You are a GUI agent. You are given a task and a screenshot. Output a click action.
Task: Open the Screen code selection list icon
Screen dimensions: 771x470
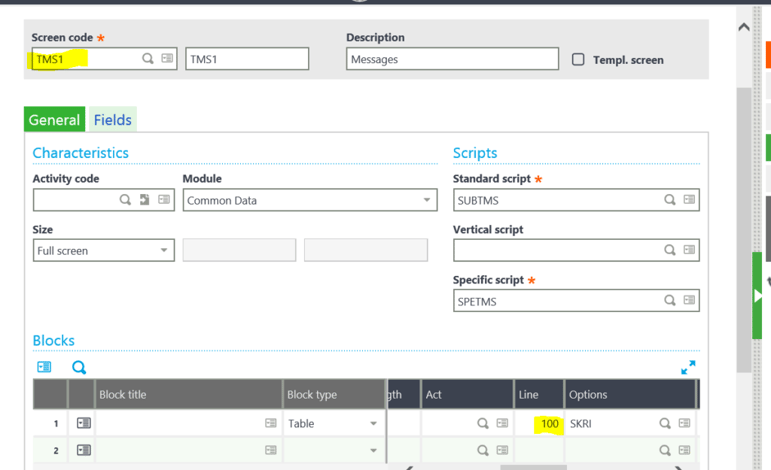[167, 59]
